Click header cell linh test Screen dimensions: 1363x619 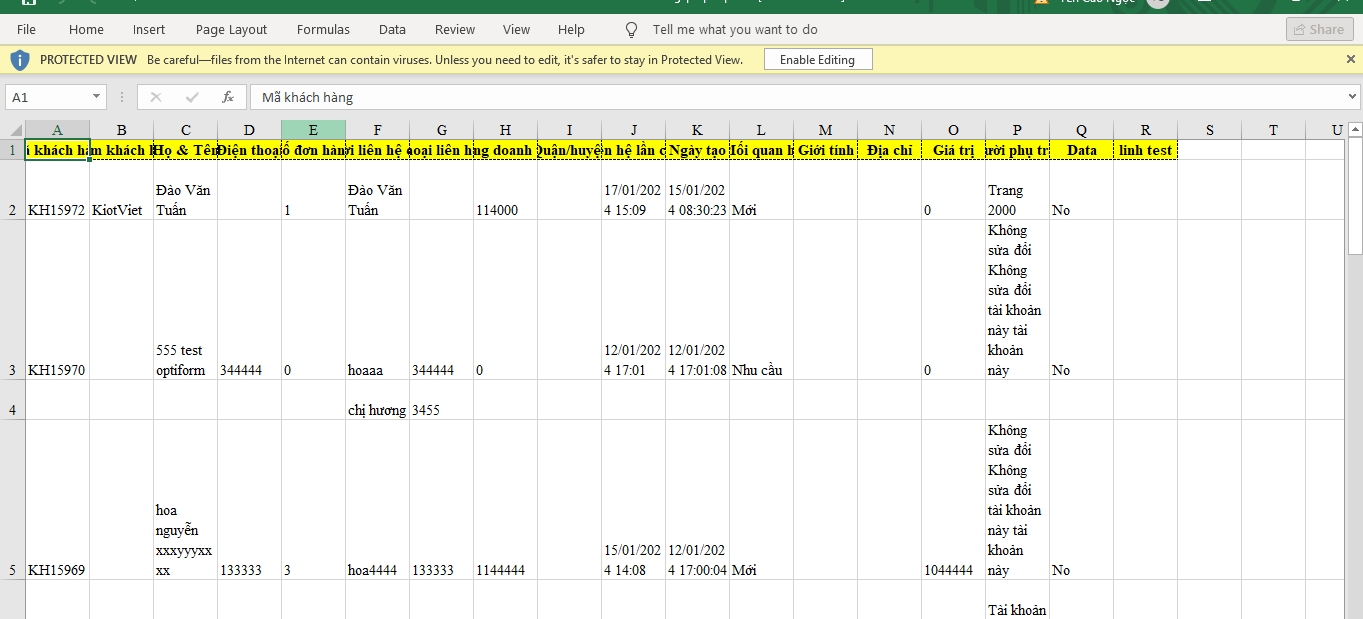click(1145, 150)
